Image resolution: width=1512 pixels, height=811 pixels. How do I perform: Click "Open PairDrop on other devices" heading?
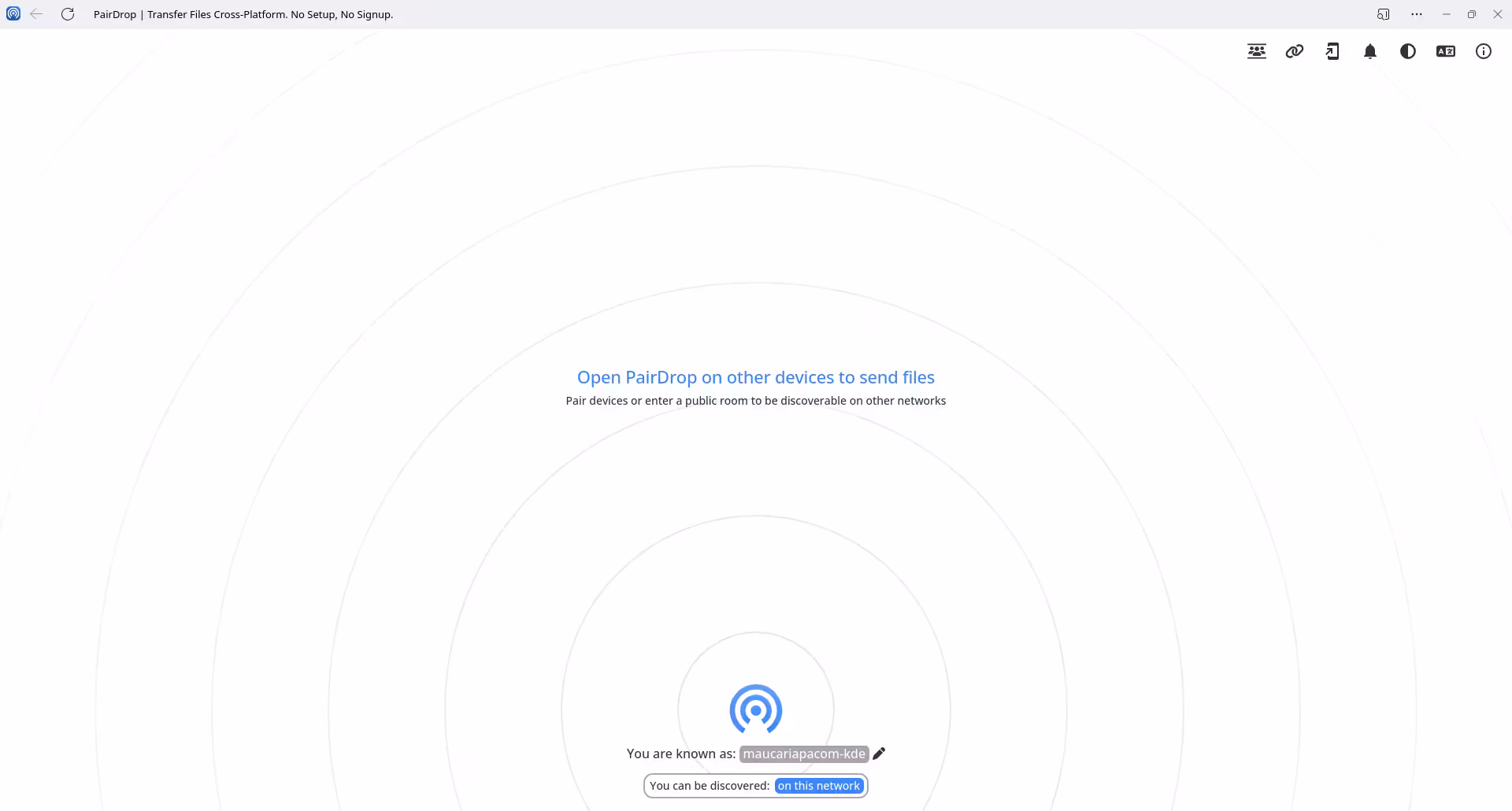tap(756, 377)
